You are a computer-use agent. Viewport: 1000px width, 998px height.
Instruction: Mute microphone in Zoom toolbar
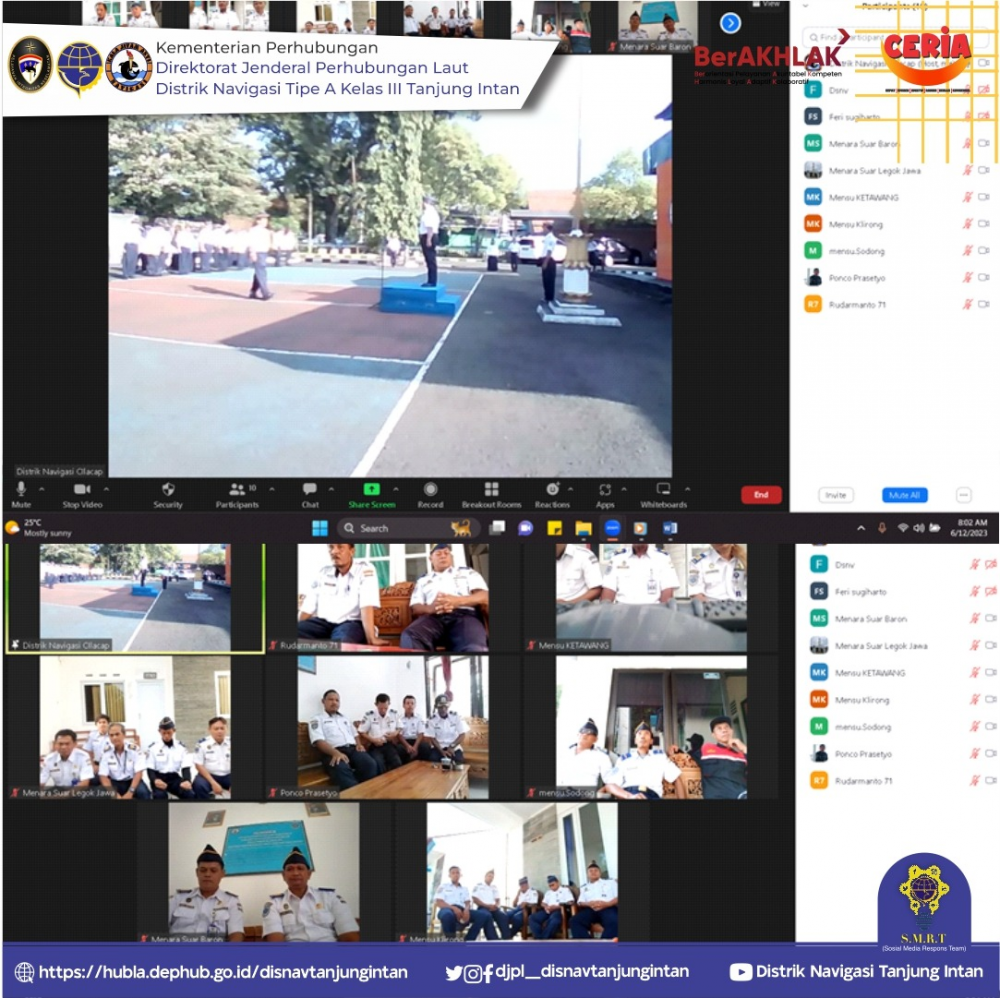[21, 494]
